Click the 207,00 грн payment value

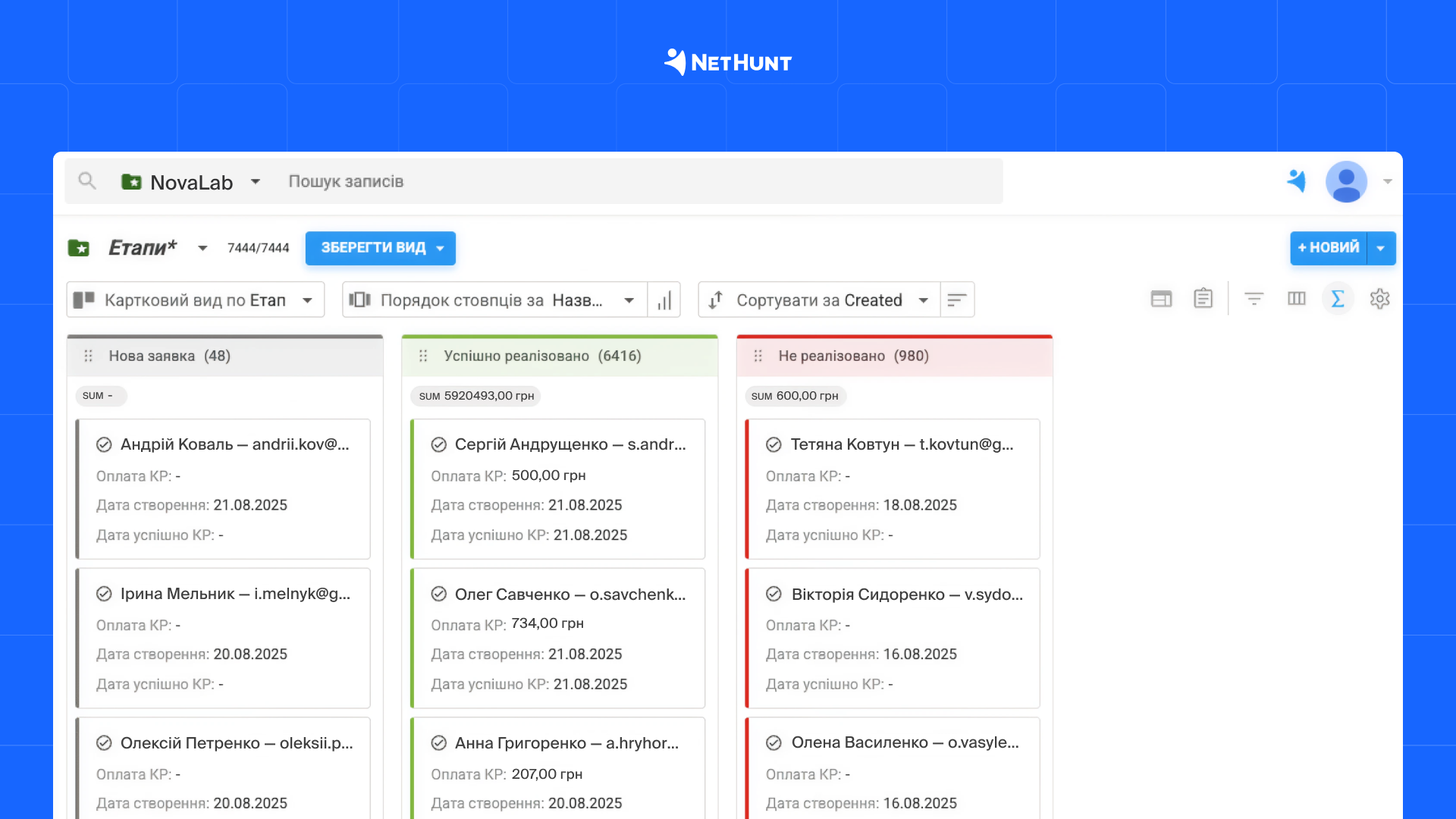tap(547, 774)
